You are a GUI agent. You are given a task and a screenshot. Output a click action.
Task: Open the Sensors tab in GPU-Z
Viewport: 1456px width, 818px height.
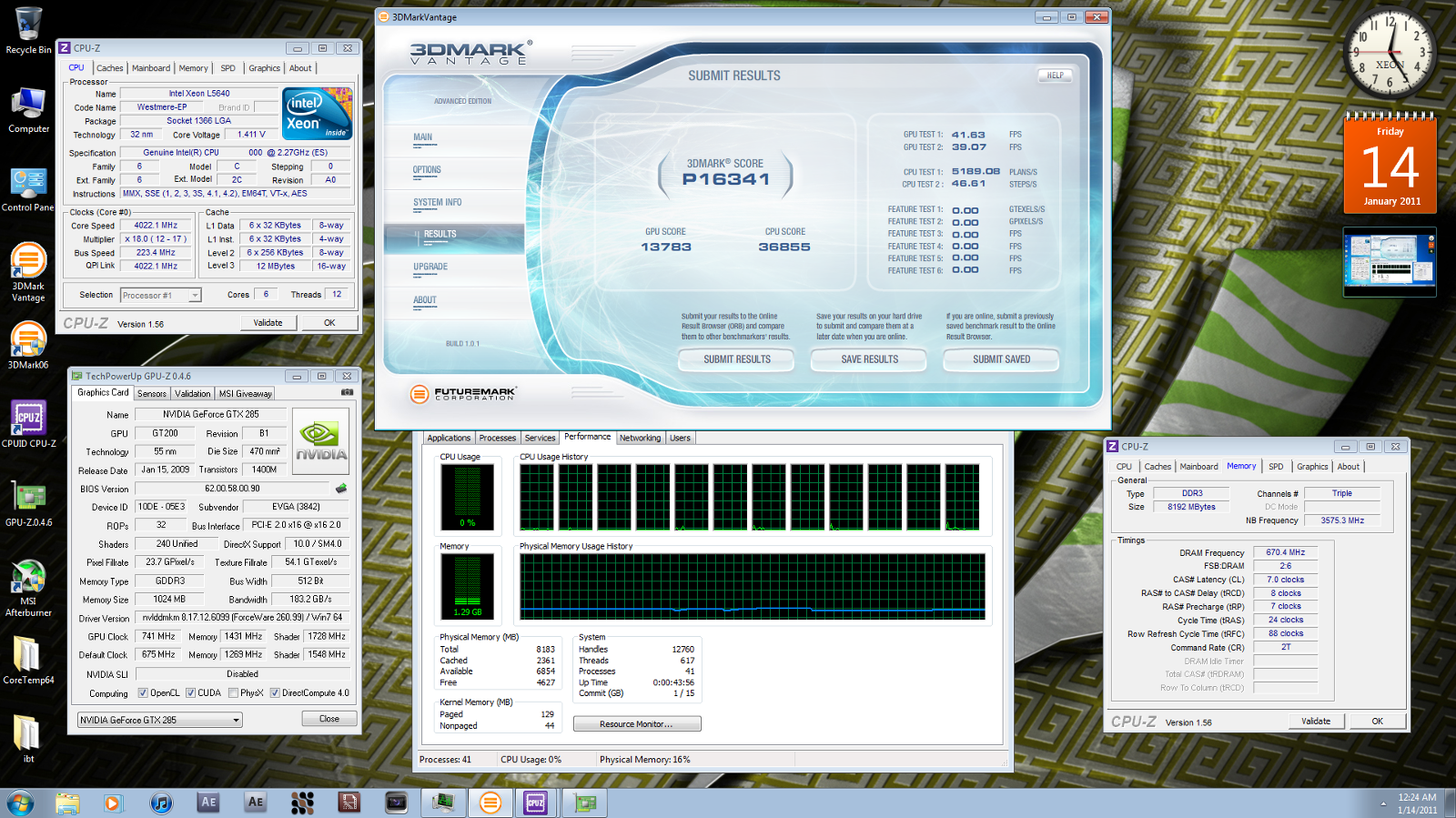152,394
